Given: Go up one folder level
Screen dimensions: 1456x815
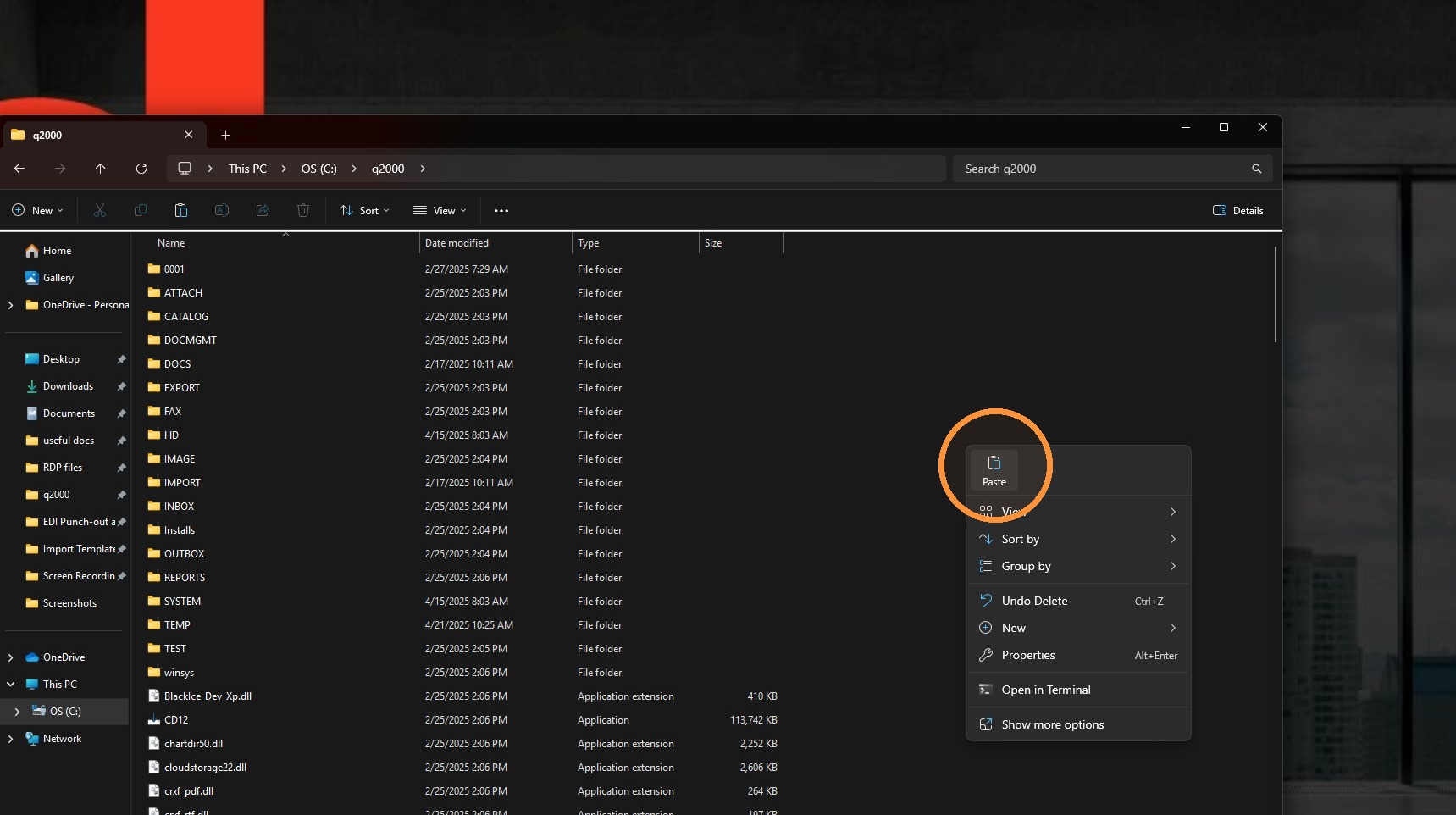Looking at the screenshot, I should click(x=101, y=169).
